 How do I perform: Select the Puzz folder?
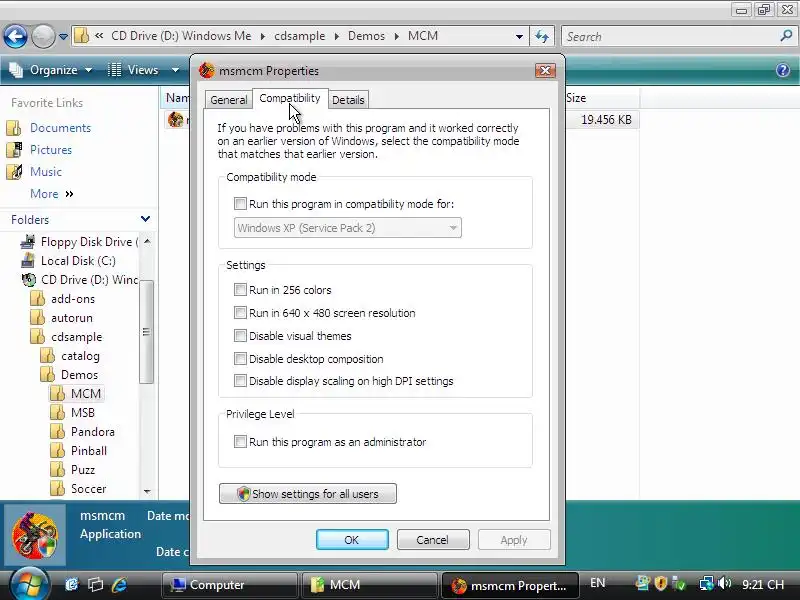click(x=83, y=469)
